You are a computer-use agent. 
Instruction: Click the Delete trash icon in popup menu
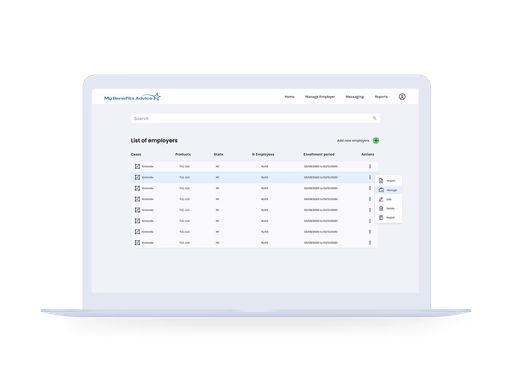(381, 208)
